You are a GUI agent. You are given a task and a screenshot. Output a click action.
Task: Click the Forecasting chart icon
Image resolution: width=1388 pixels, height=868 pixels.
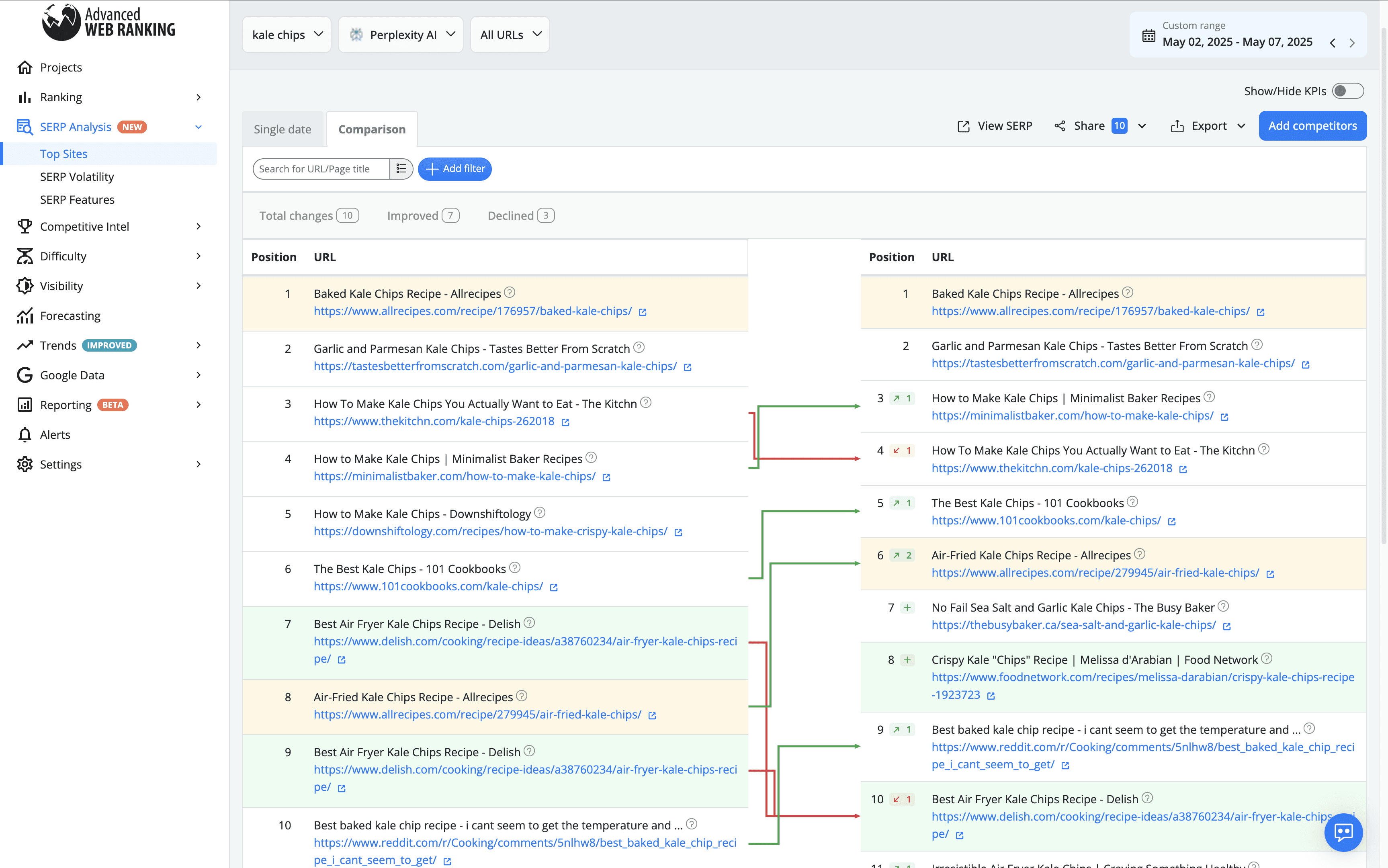[x=25, y=316]
